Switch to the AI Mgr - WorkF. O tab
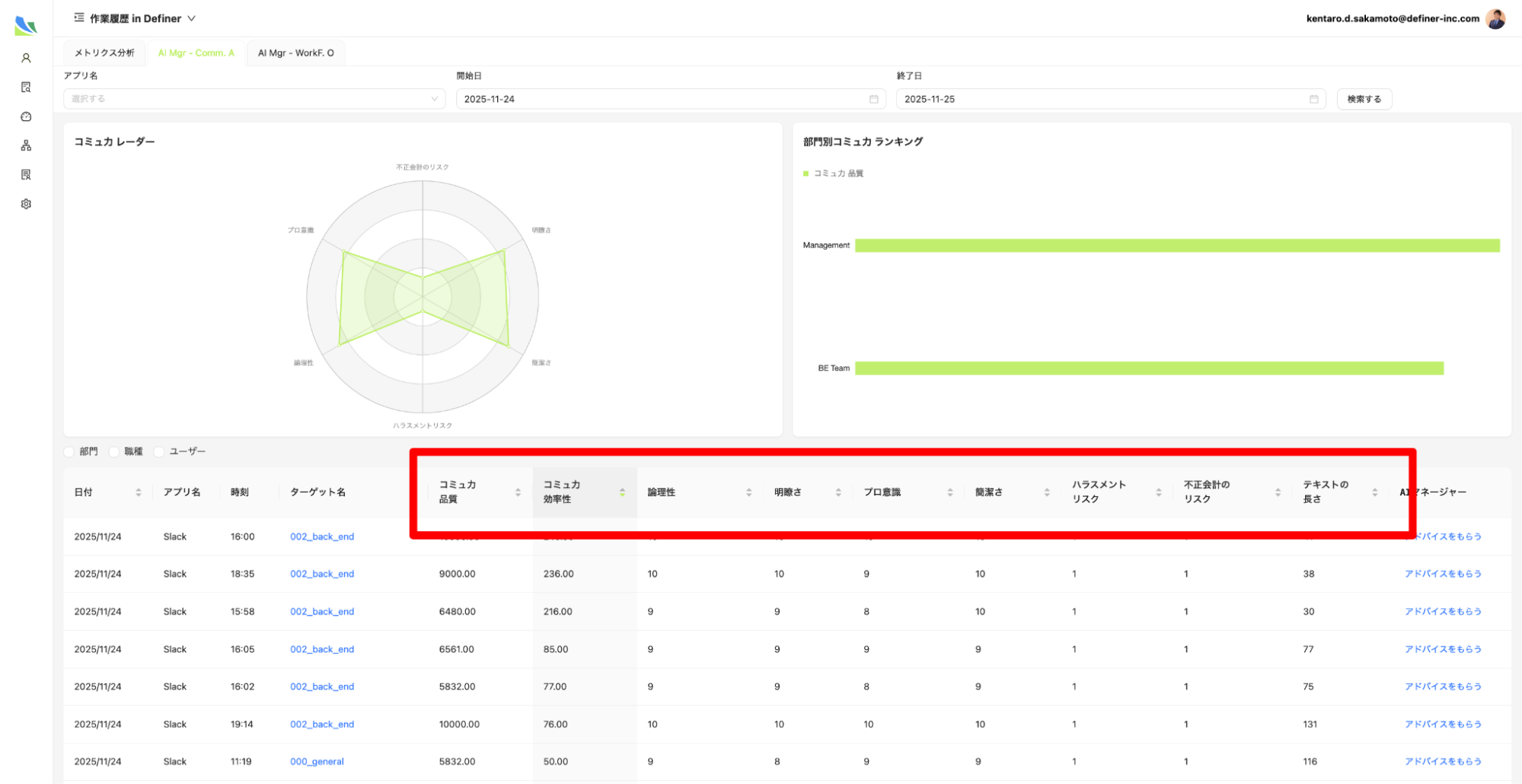 click(x=295, y=53)
